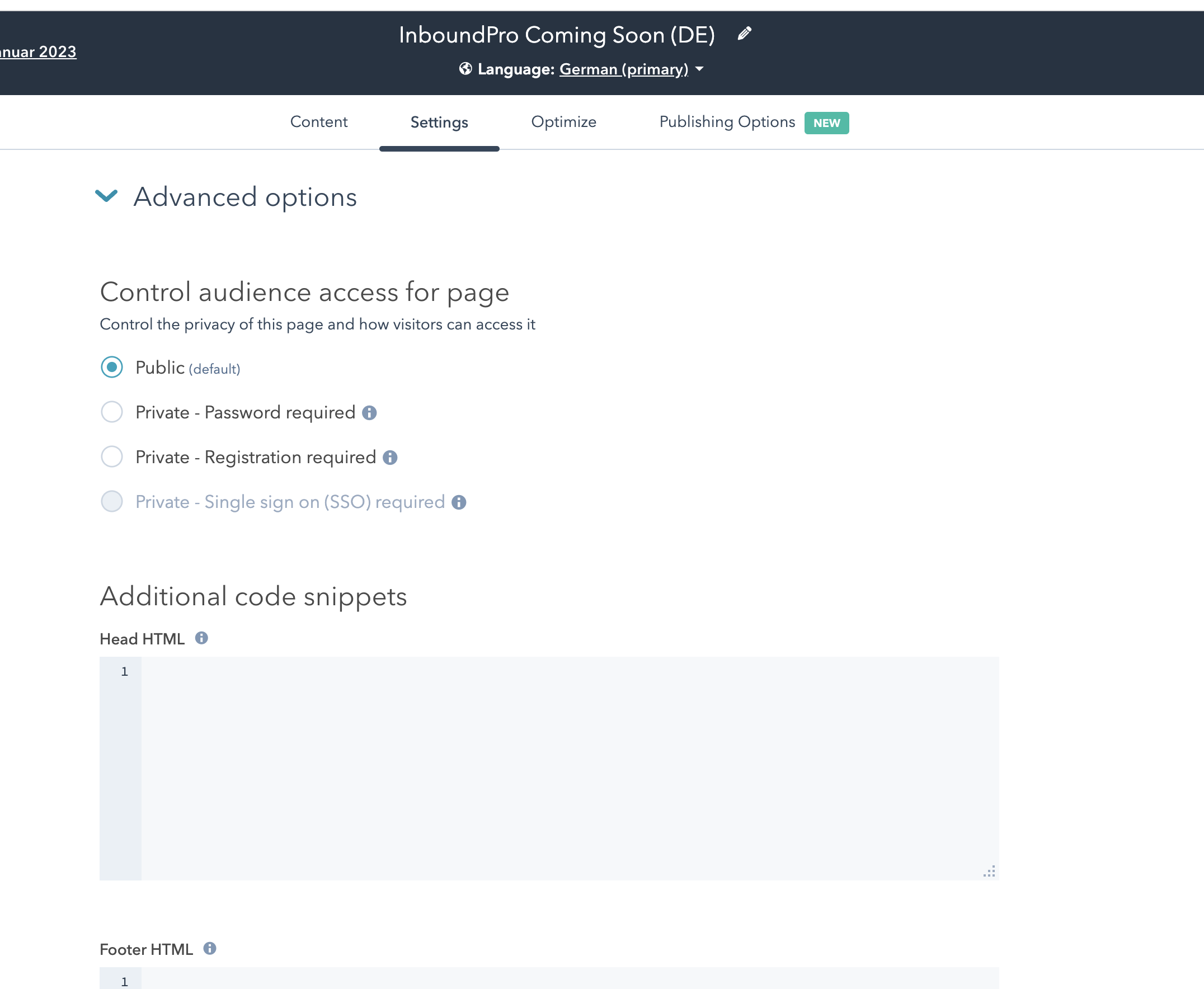Screen dimensions: 1204x989
Task: Click the resize handle of the Head HTML editor
Action: (x=990, y=871)
